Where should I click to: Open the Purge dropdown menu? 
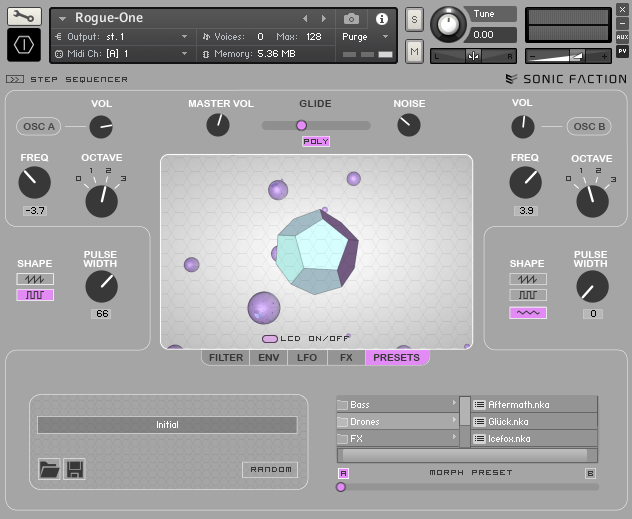(385, 37)
